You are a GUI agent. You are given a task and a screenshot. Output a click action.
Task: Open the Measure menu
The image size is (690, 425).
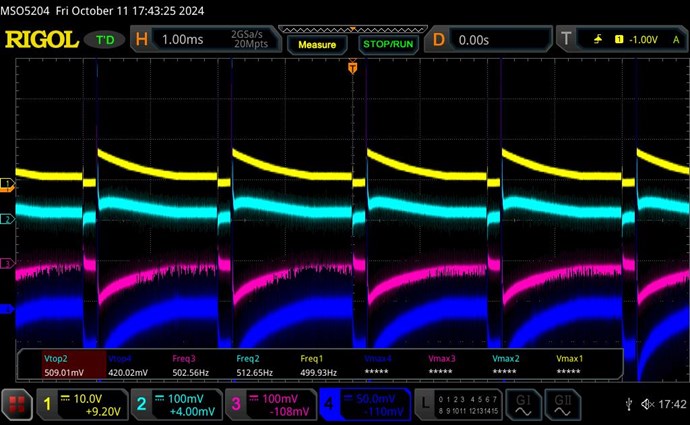[x=317, y=44]
